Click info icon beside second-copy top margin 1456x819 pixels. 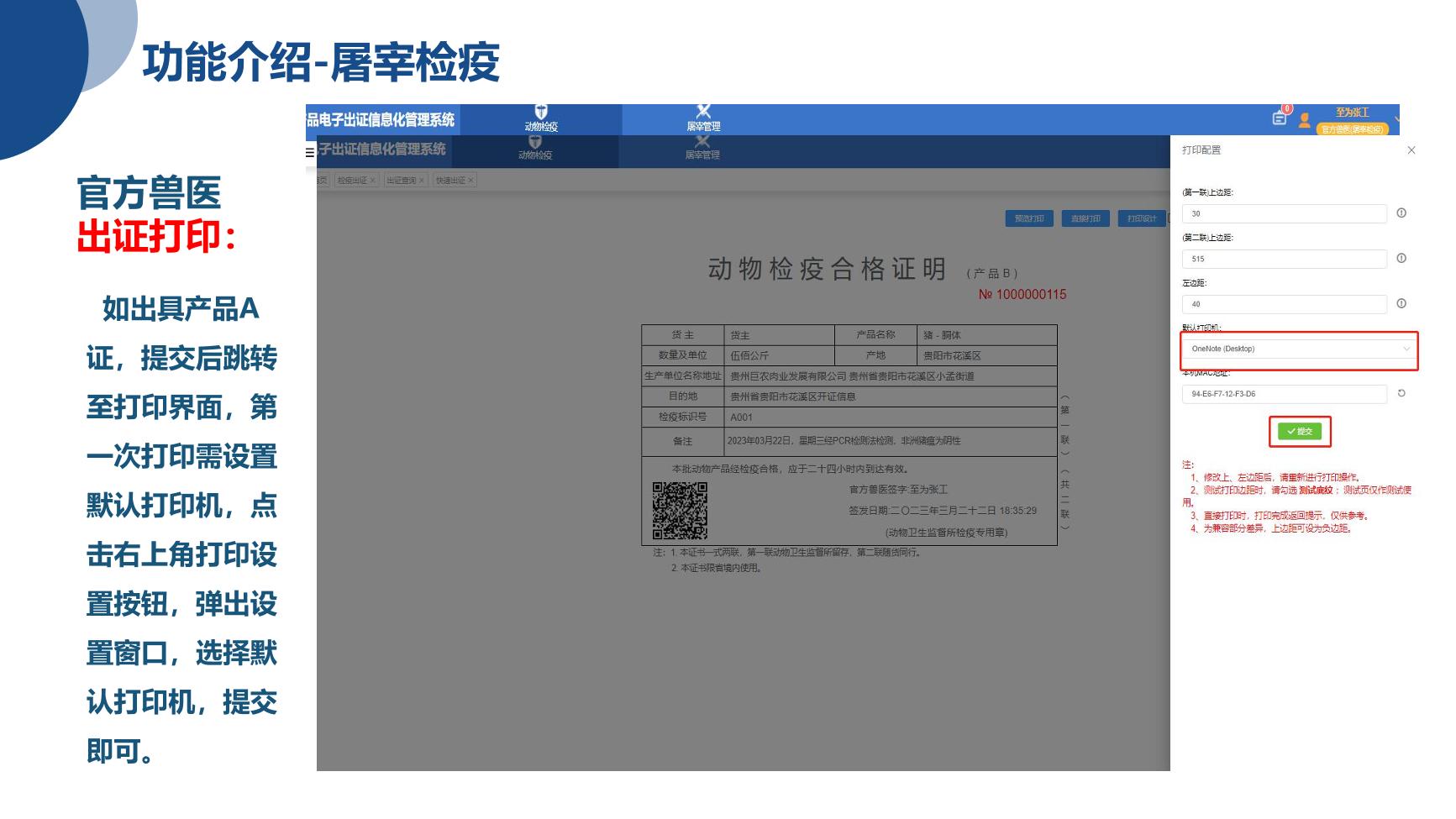coord(1401,259)
